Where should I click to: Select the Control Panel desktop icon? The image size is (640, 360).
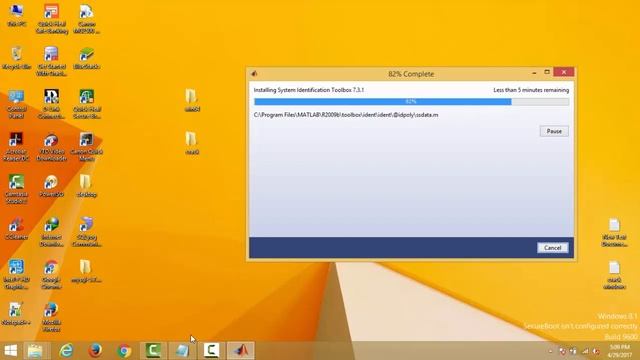point(16,104)
